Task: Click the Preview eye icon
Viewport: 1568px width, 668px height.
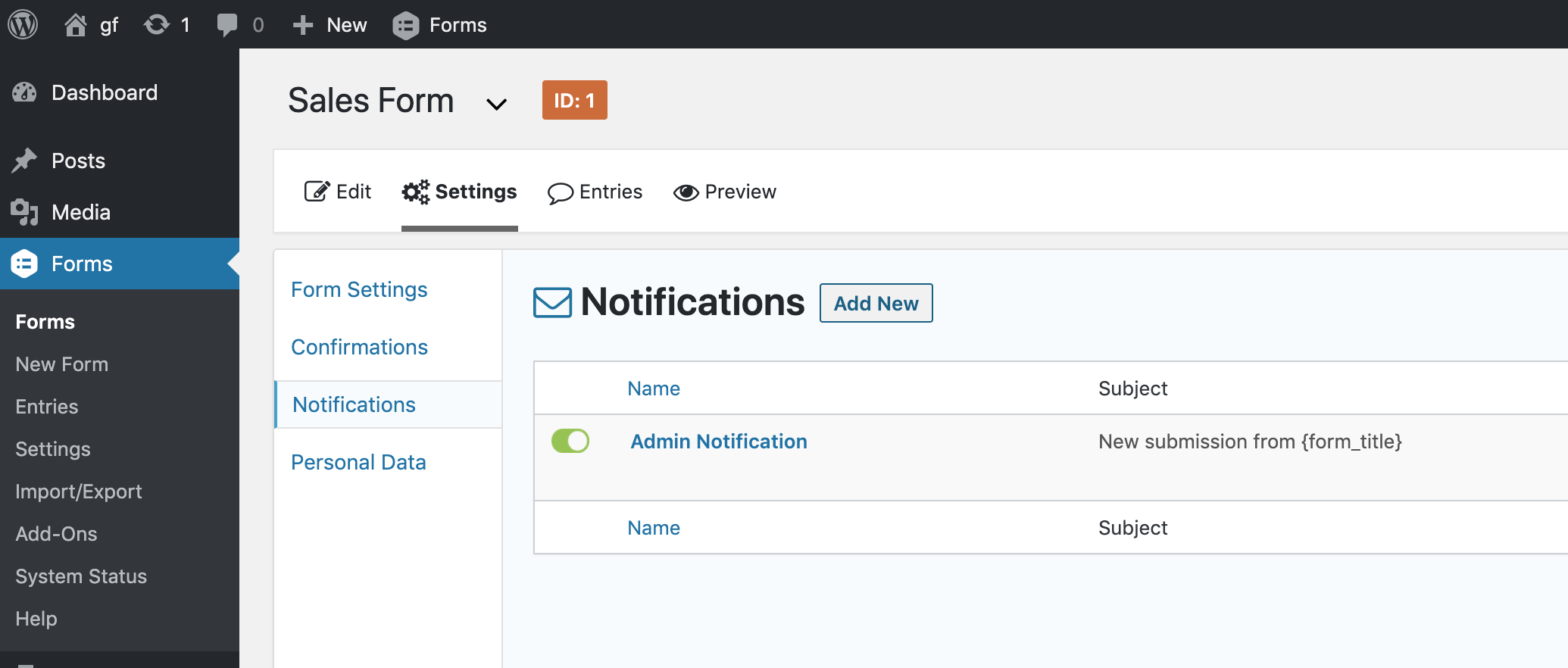Action: tap(686, 192)
